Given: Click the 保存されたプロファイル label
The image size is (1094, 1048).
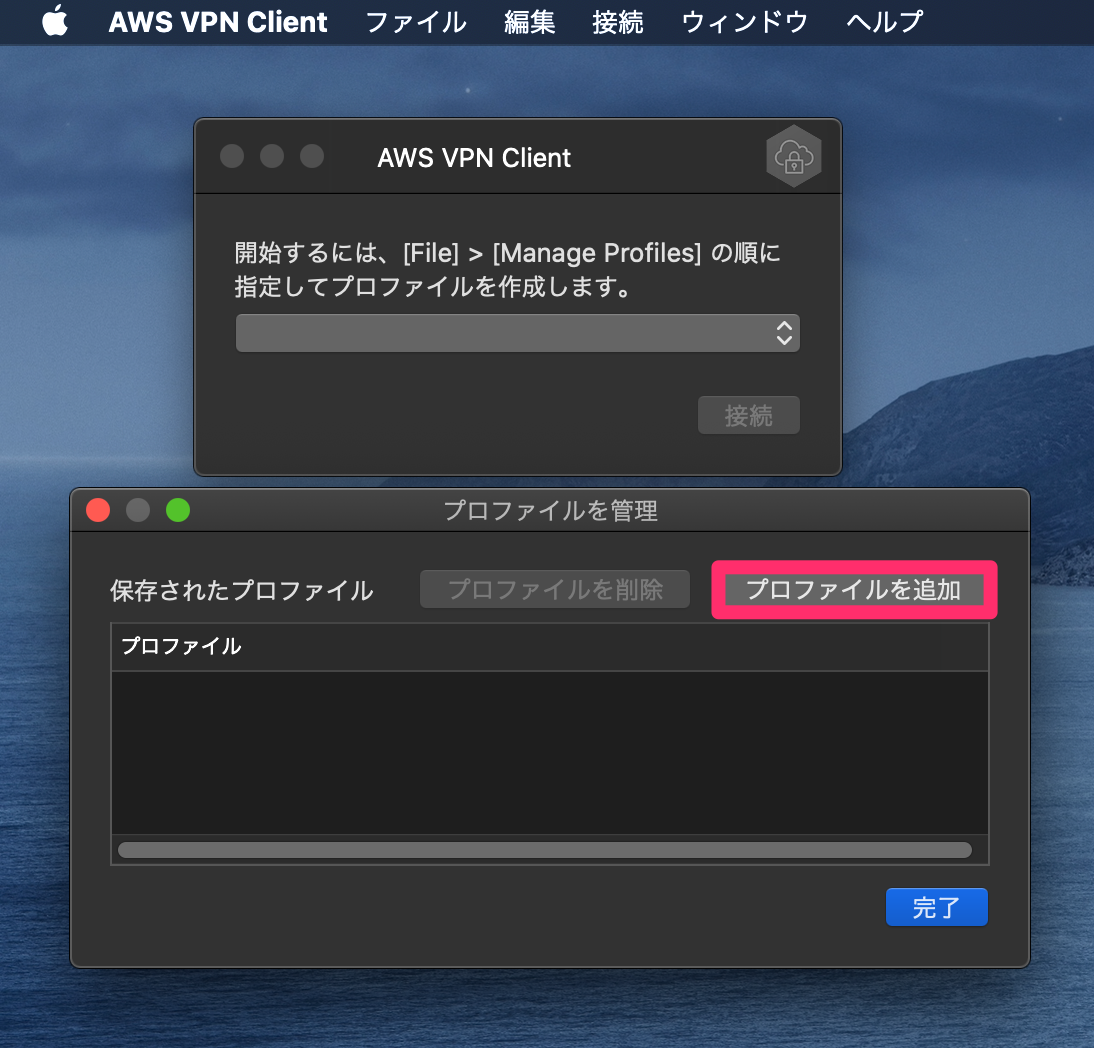Looking at the screenshot, I should click(241, 591).
